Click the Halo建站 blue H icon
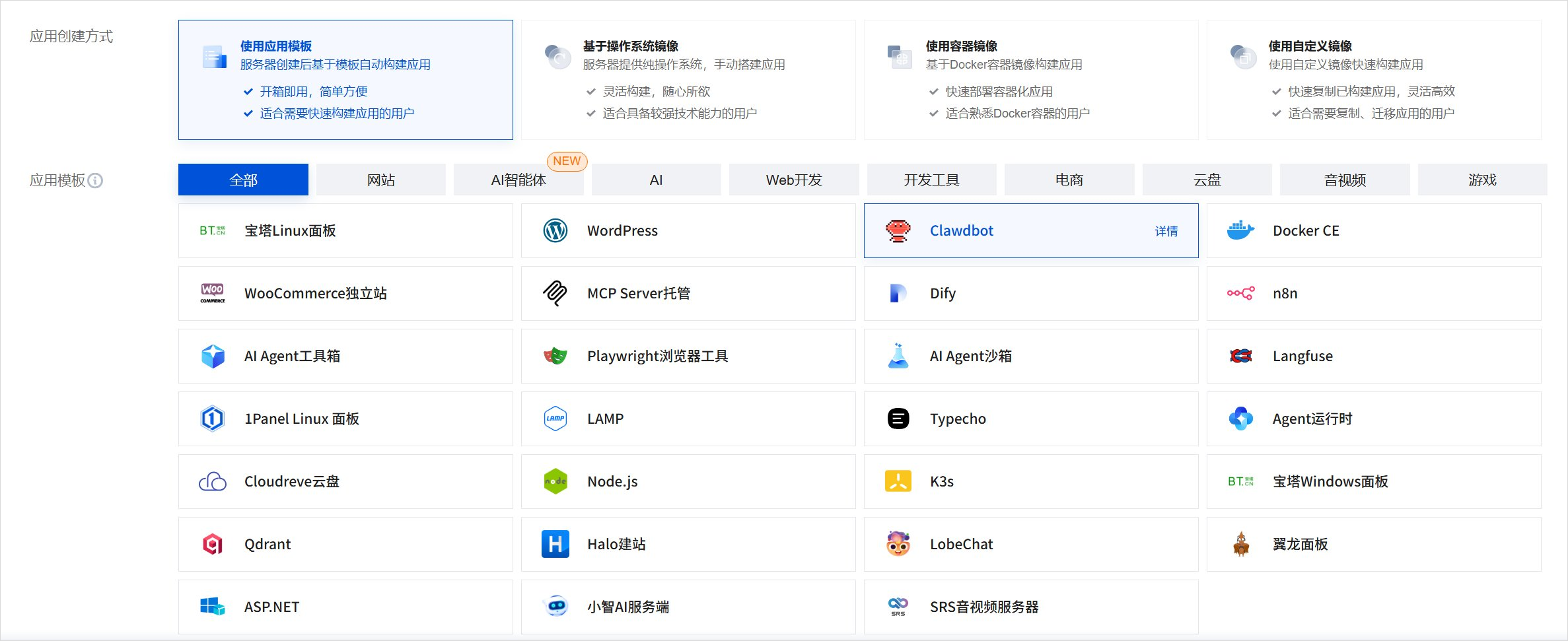Viewport: 1568px width, 641px height. coord(555,544)
